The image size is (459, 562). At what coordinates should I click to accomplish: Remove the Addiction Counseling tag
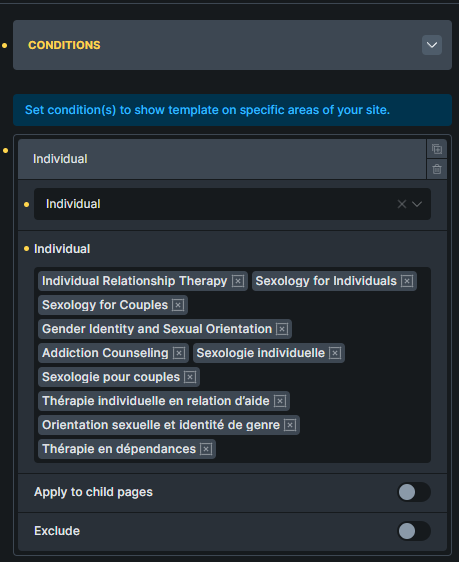tap(179, 353)
